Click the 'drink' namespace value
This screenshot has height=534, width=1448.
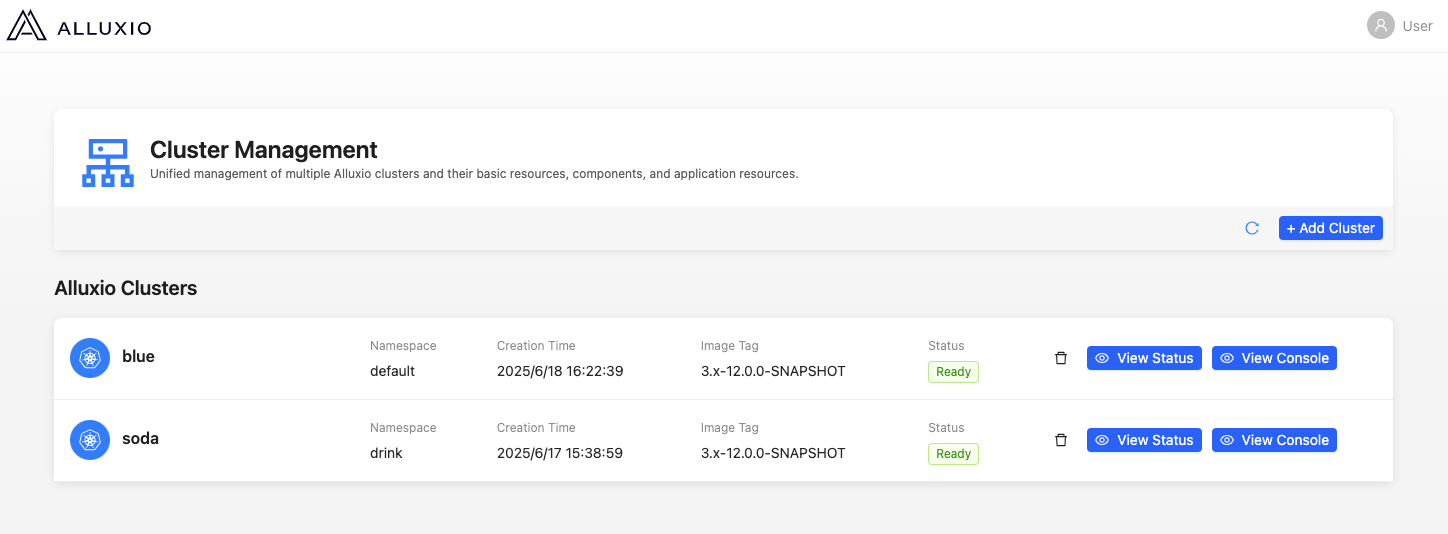tap(386, 453)
